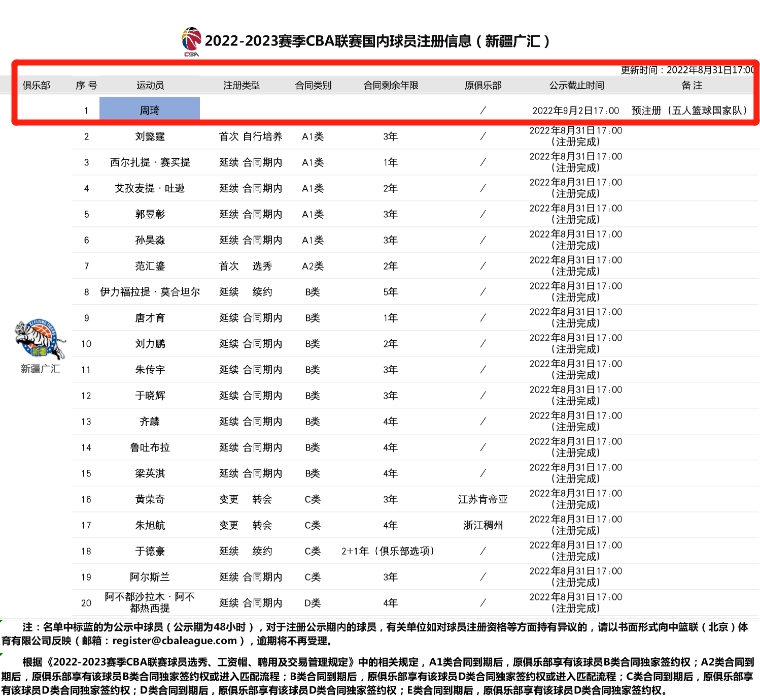
Task: Click the "序号" column header
Action: click(86, 85)
